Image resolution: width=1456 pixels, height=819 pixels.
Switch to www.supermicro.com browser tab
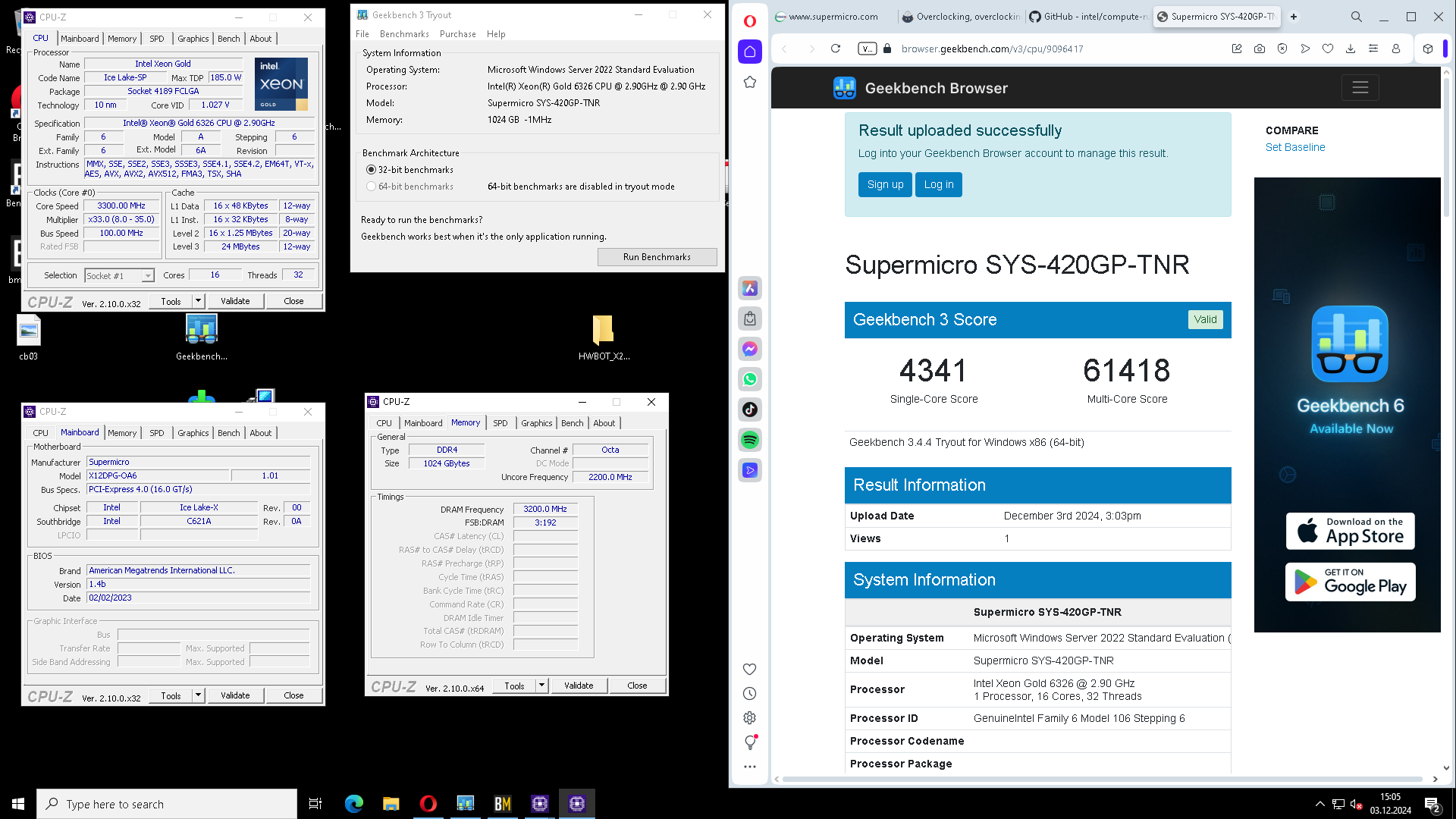point(833,17)
